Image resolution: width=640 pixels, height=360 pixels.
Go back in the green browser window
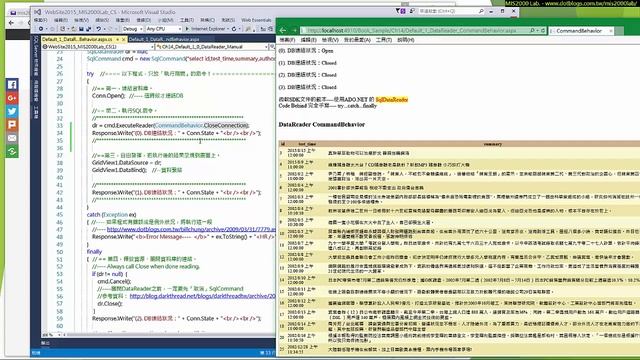[283, 30]
